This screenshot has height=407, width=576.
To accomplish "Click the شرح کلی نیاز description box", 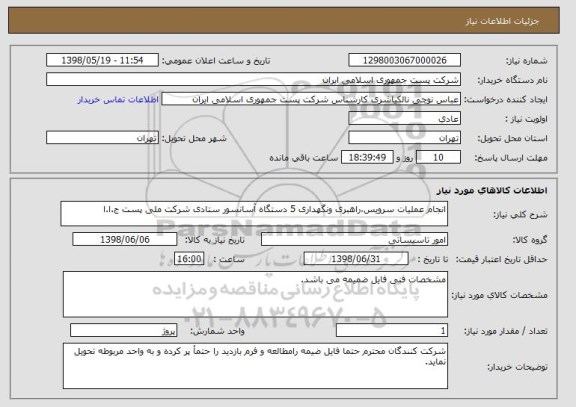I will click(x=254, y=213).
